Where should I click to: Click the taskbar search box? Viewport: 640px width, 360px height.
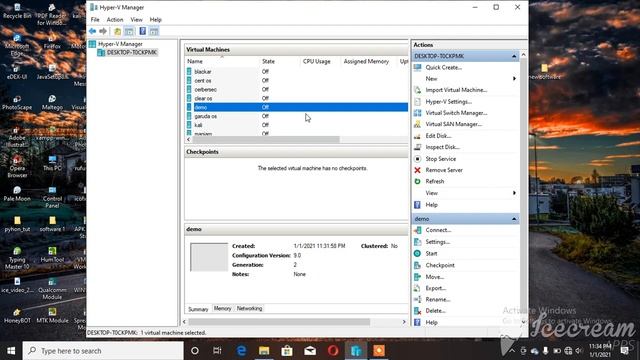click(x=103, y=351)
